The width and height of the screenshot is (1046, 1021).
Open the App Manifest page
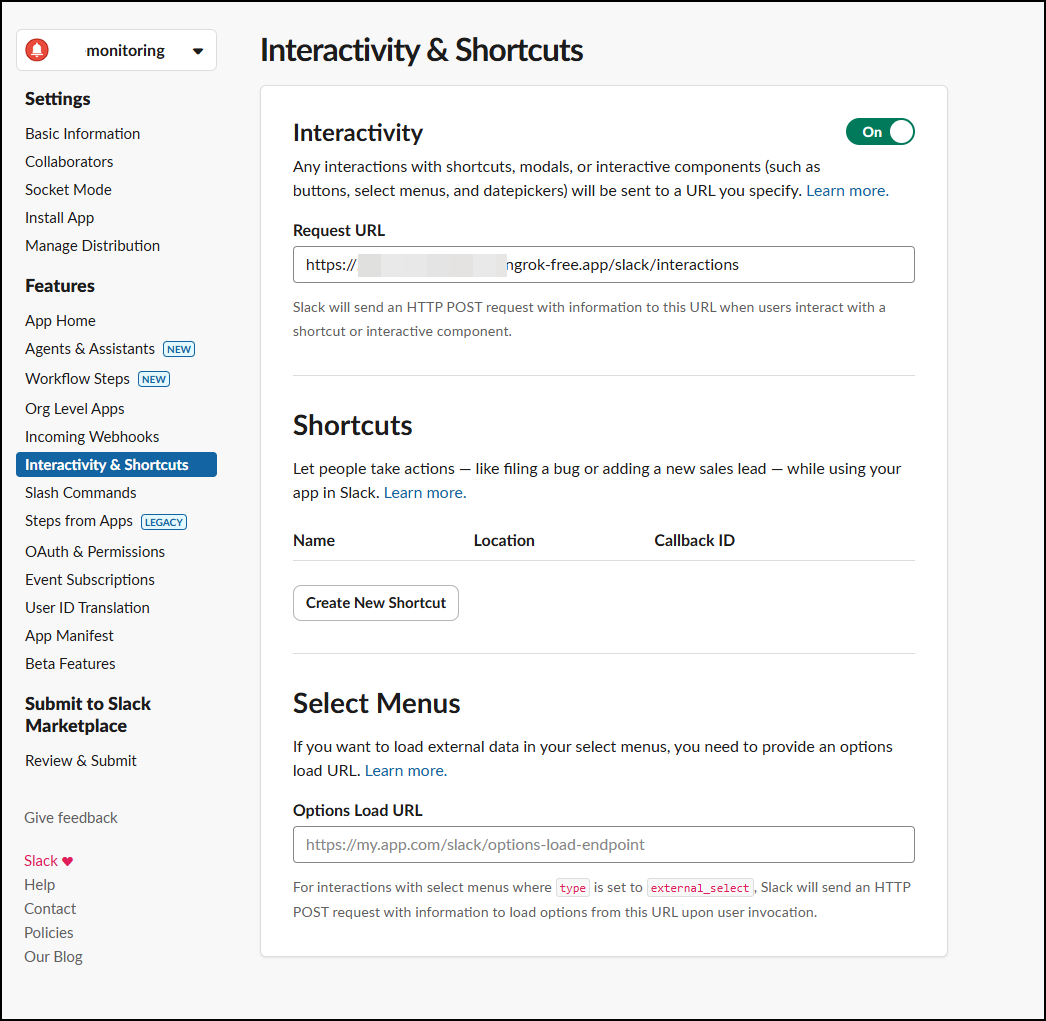coord(69,636)
